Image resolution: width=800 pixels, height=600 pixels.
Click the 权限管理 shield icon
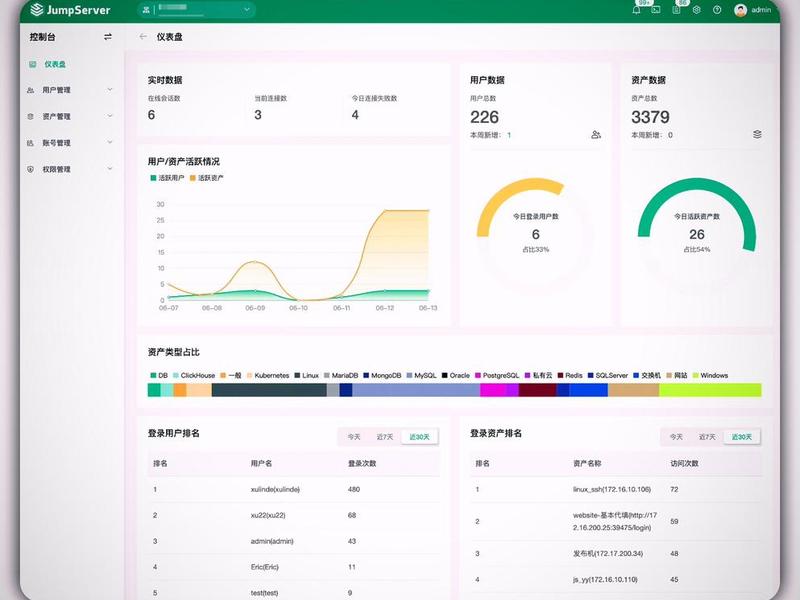(x=31, y=169)
